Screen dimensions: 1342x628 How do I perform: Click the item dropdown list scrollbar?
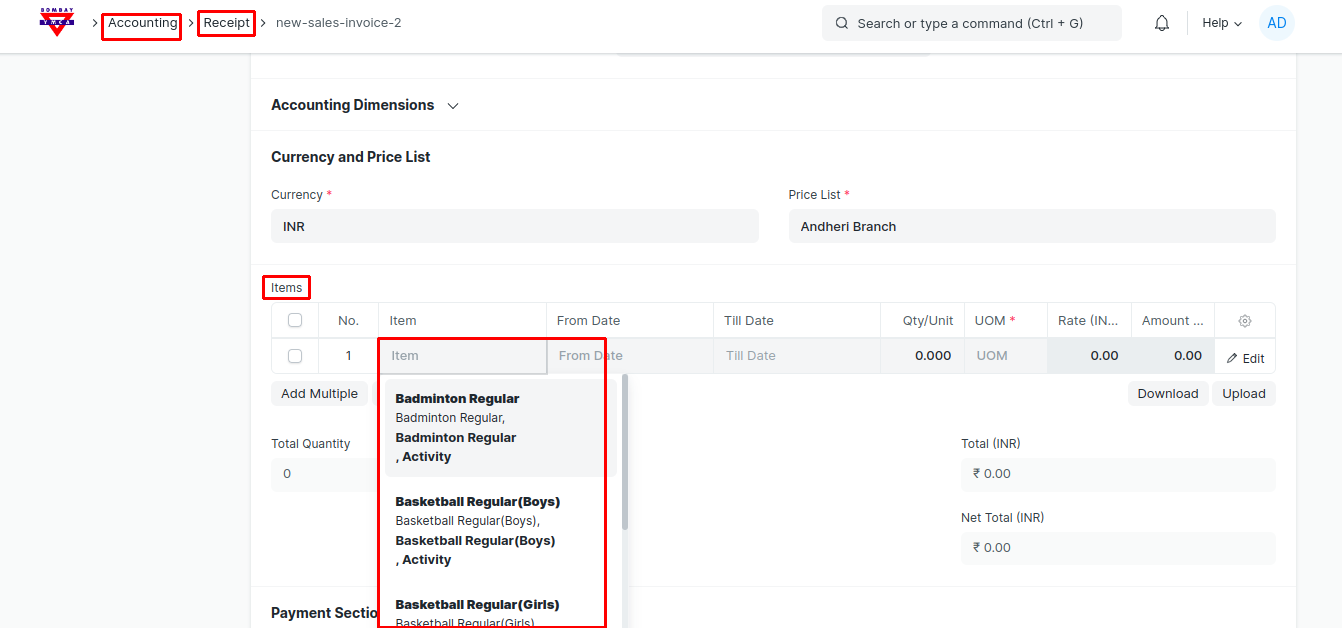[x=625, y=452]
